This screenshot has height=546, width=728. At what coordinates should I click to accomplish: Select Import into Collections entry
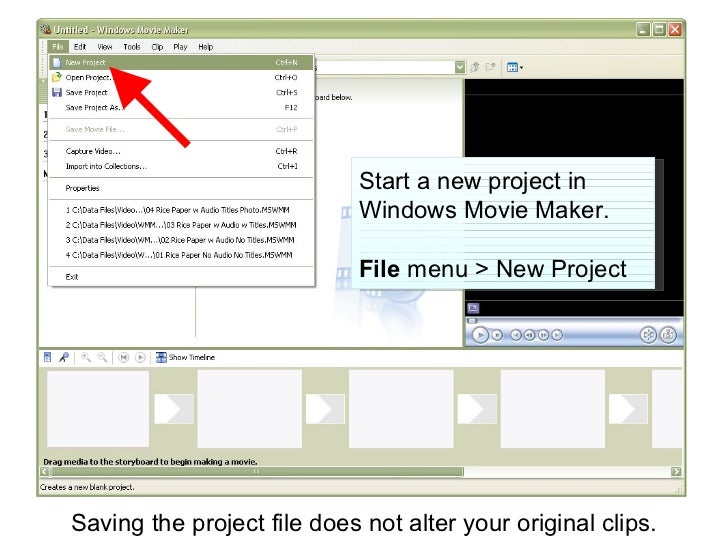(182, 166)
